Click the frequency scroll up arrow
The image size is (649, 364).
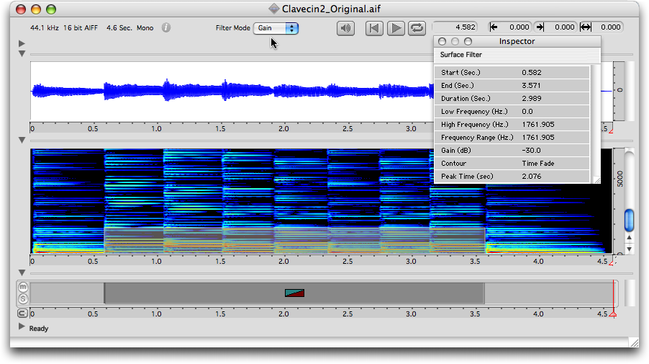pos(629,238)
